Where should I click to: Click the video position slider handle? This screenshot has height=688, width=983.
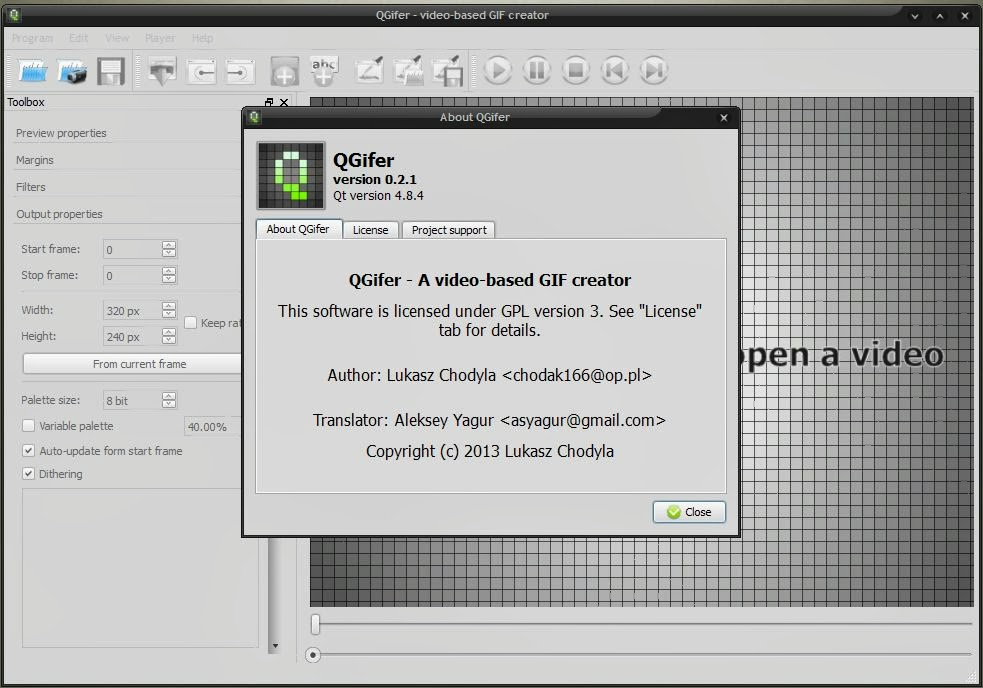click(x=315, y=623)
